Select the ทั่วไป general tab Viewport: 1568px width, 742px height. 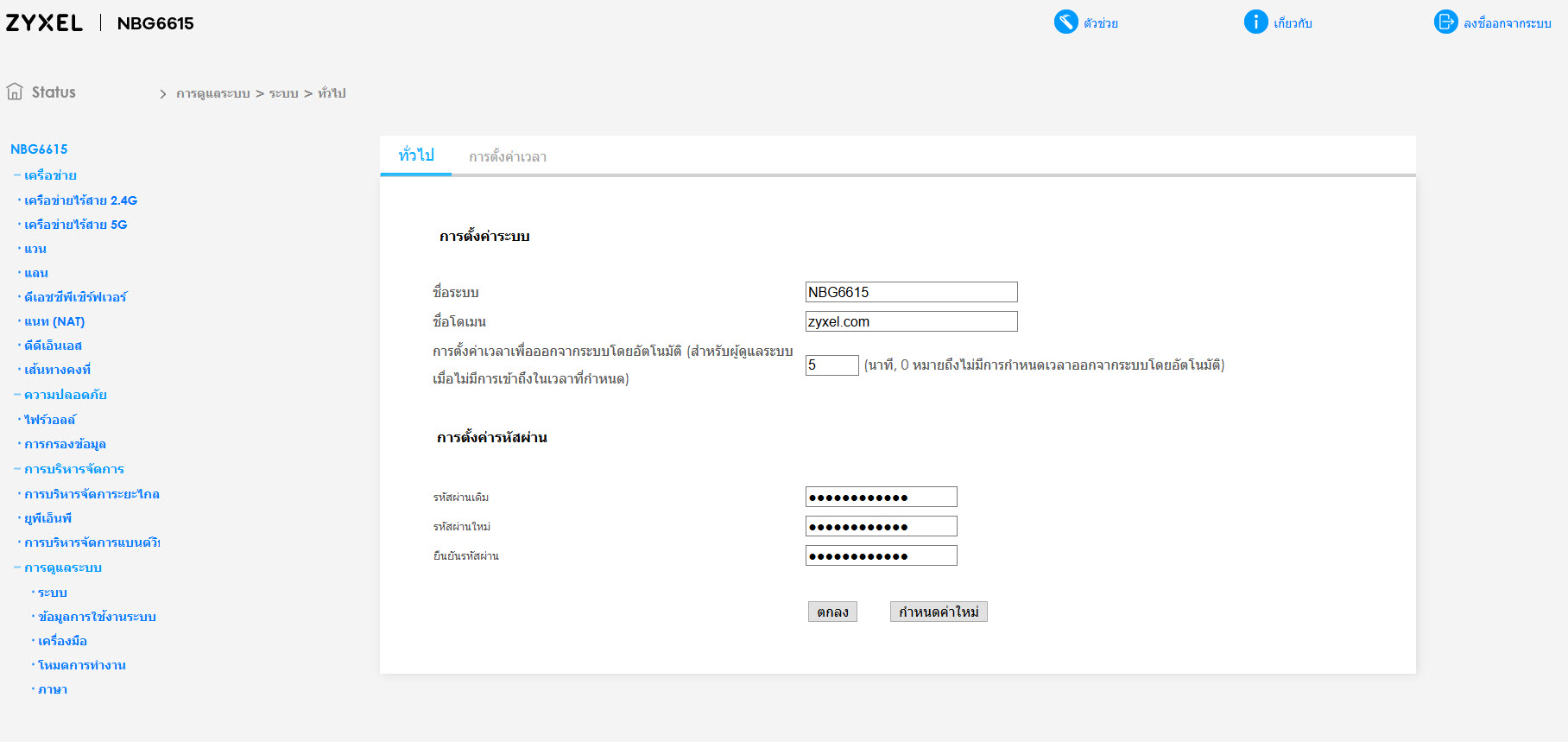tap(416, 155)
